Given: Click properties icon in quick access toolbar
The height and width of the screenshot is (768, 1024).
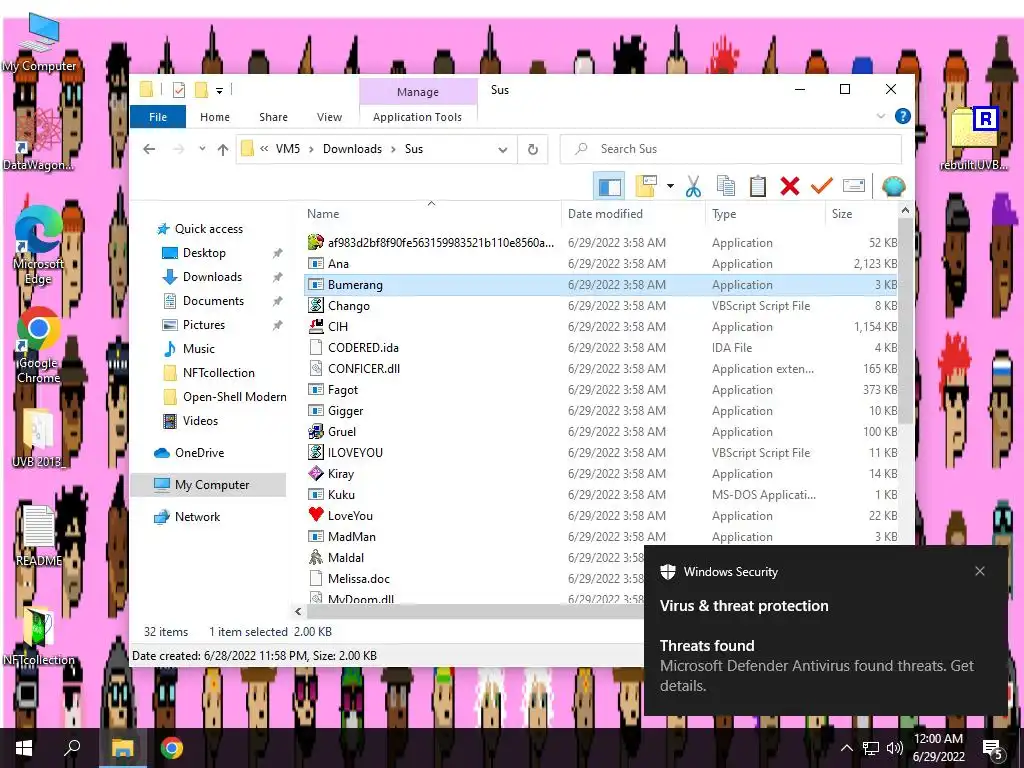Looking at the screenshot, I should [x=179, y=90].
